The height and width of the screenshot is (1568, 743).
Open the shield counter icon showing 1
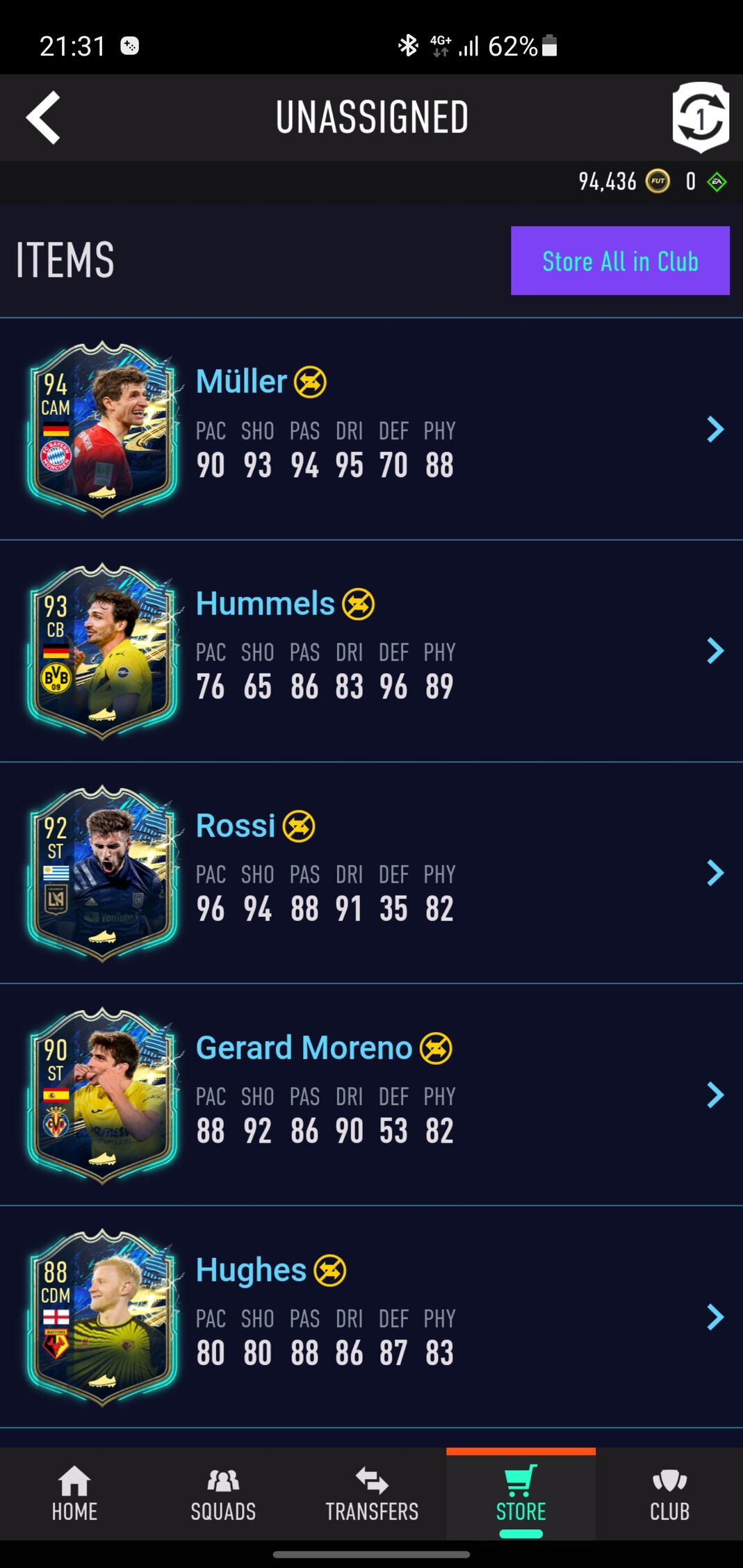[x=700, y=117]
